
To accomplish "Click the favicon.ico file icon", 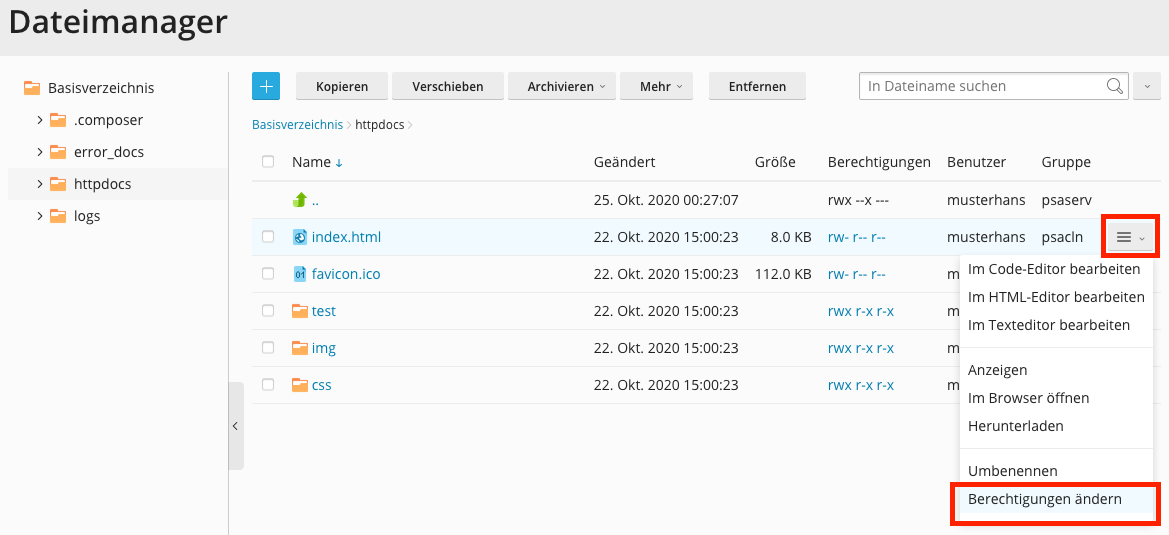I will (300, 274).
